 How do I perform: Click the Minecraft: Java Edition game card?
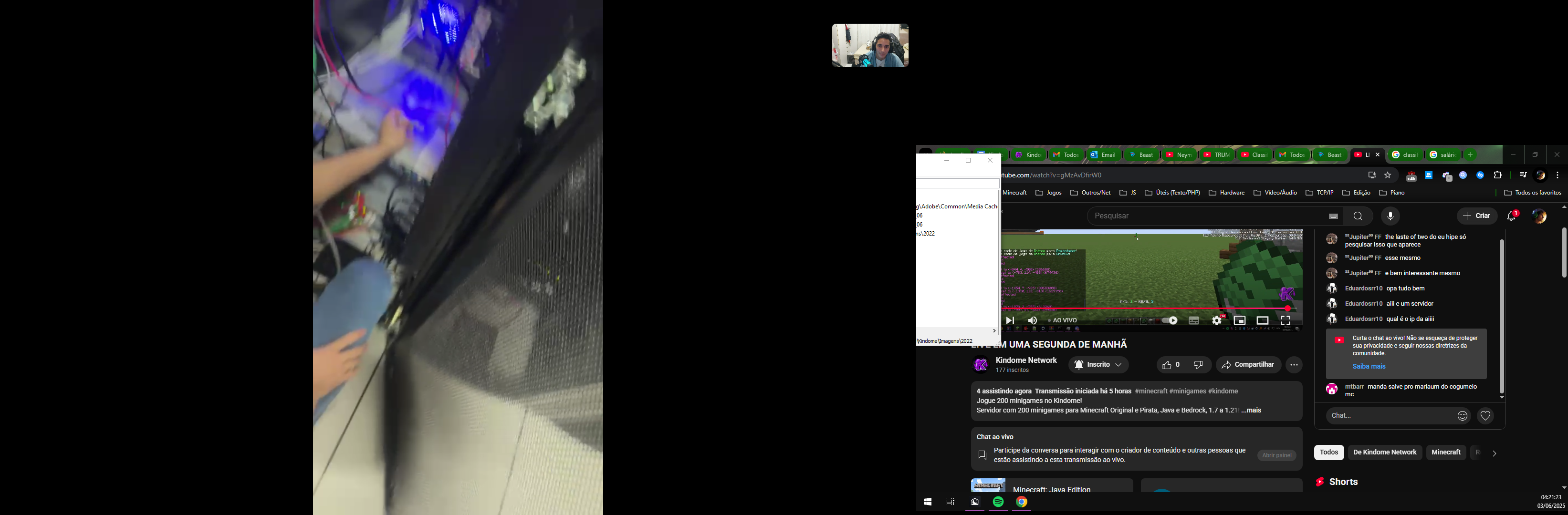coord(1052,486)
